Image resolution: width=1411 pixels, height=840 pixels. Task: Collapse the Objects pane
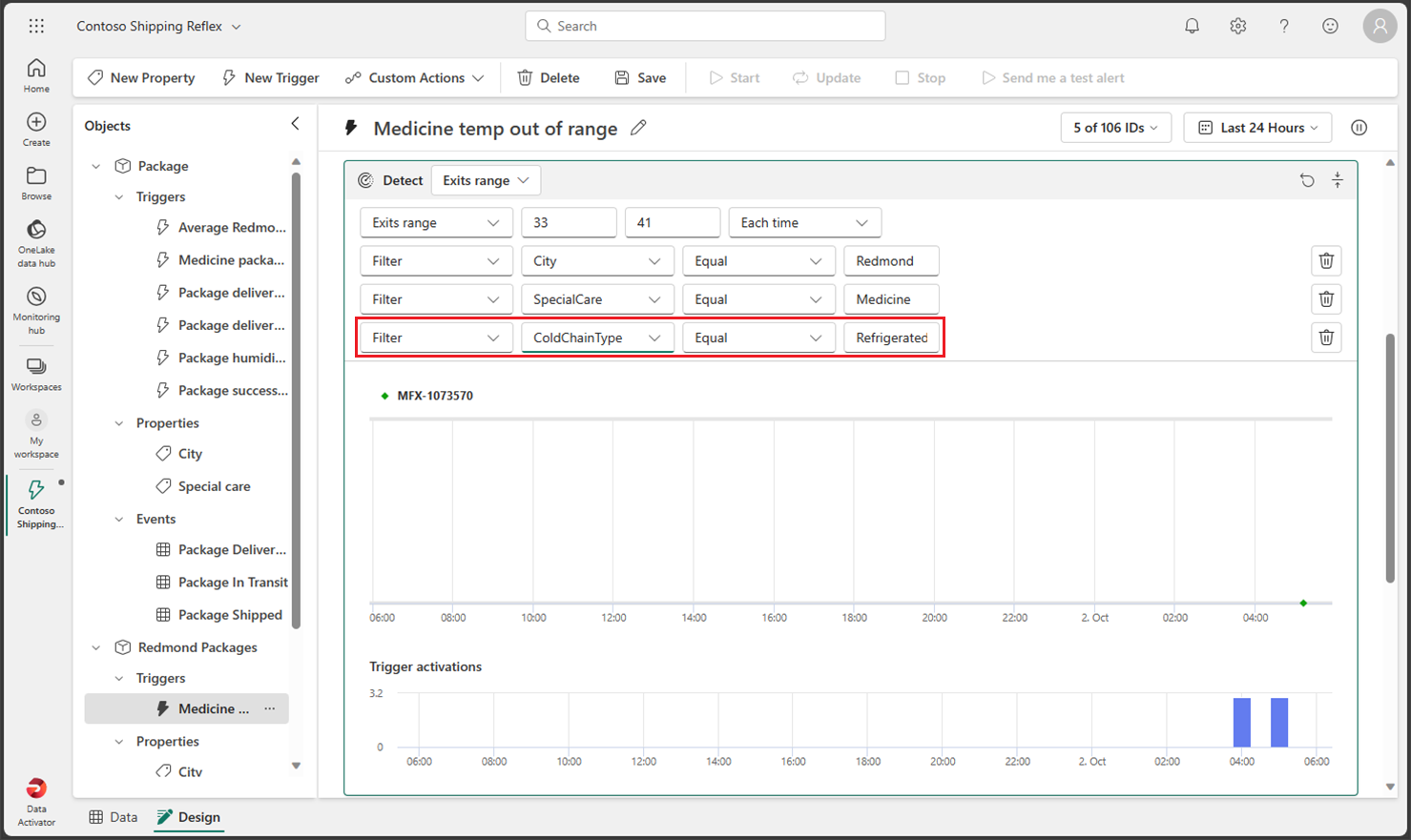point(295,124)
